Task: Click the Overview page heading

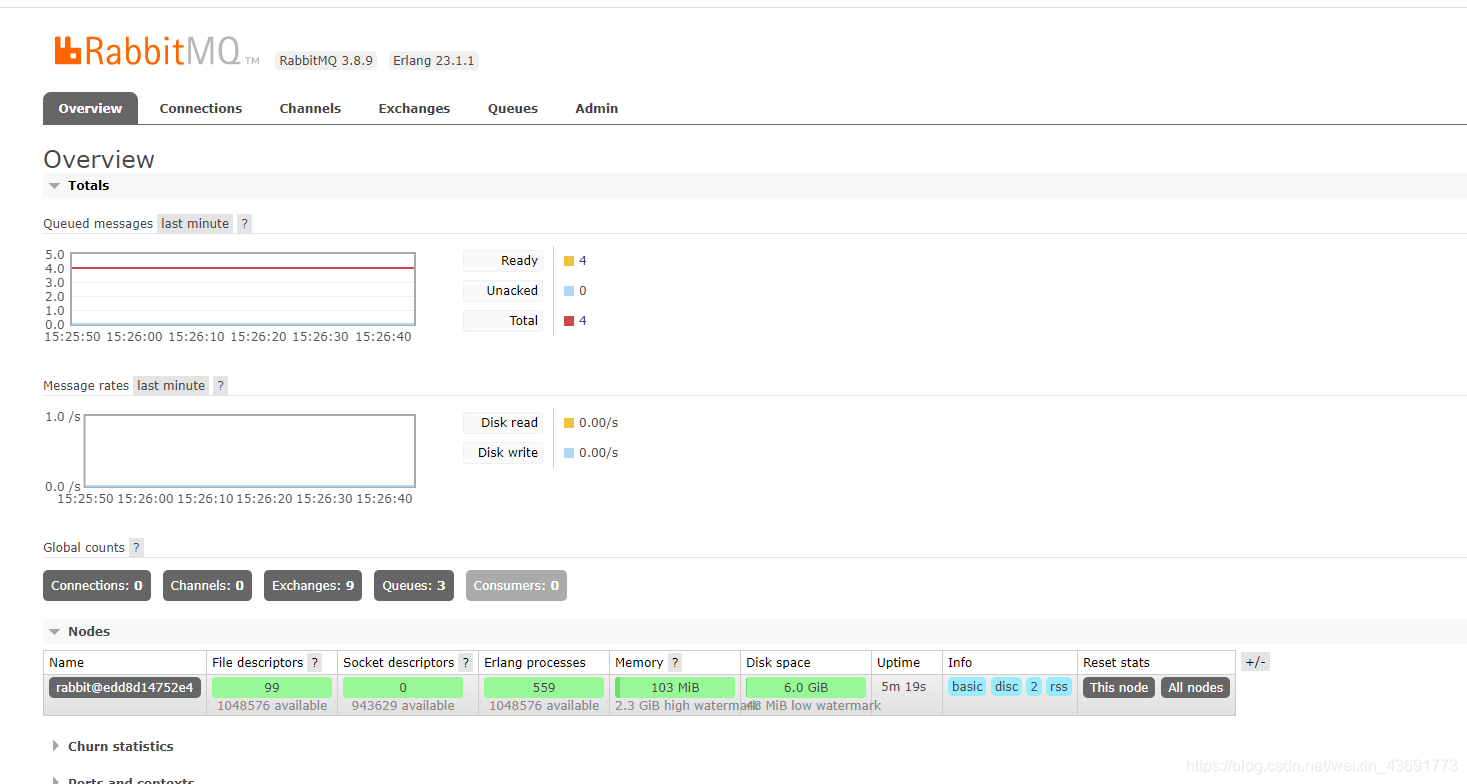Action: point(99,159)
